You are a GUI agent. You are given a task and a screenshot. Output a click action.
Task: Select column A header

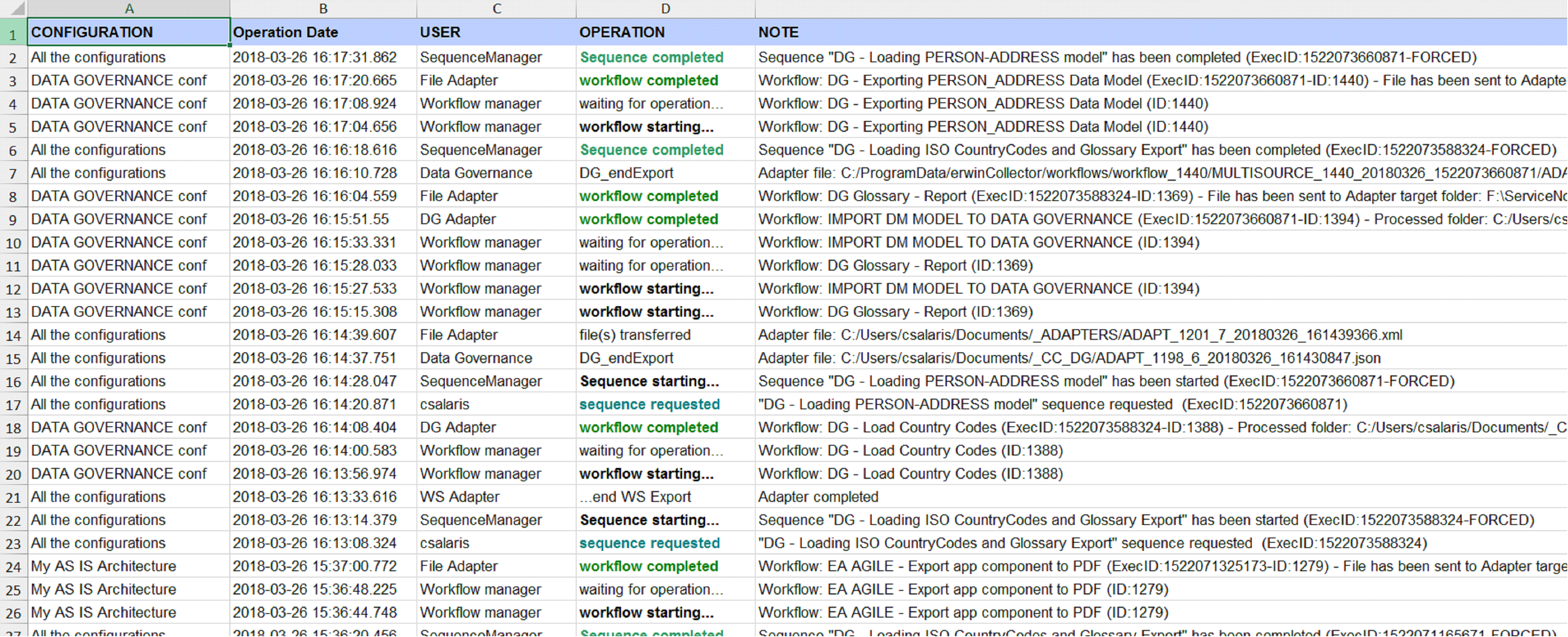129,8
